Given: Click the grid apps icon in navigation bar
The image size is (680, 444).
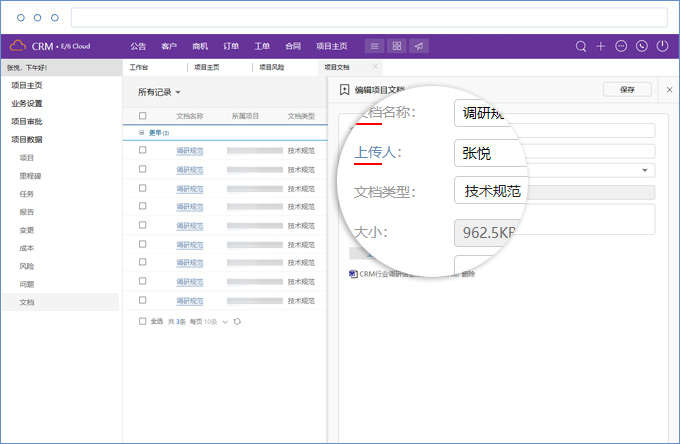Looking at the screenshot, I should (x=397, y=46).
